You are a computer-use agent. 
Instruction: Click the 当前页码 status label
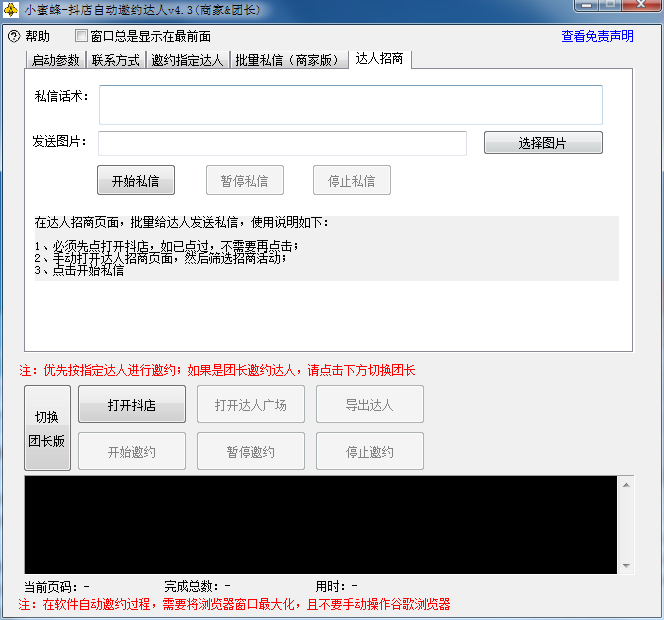[x=57, y=587]
